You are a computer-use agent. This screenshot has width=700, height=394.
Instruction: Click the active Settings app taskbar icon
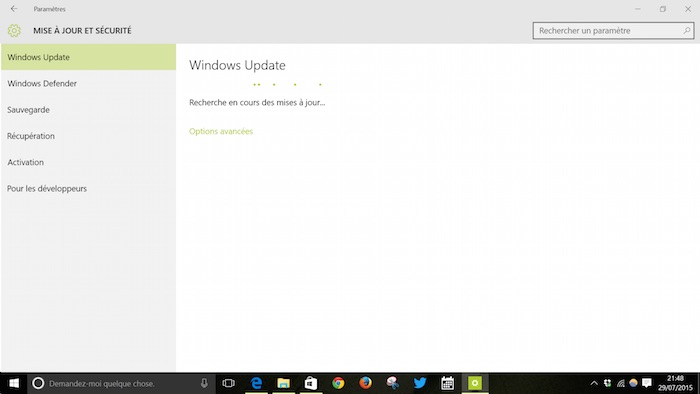[x=475, y=383]
